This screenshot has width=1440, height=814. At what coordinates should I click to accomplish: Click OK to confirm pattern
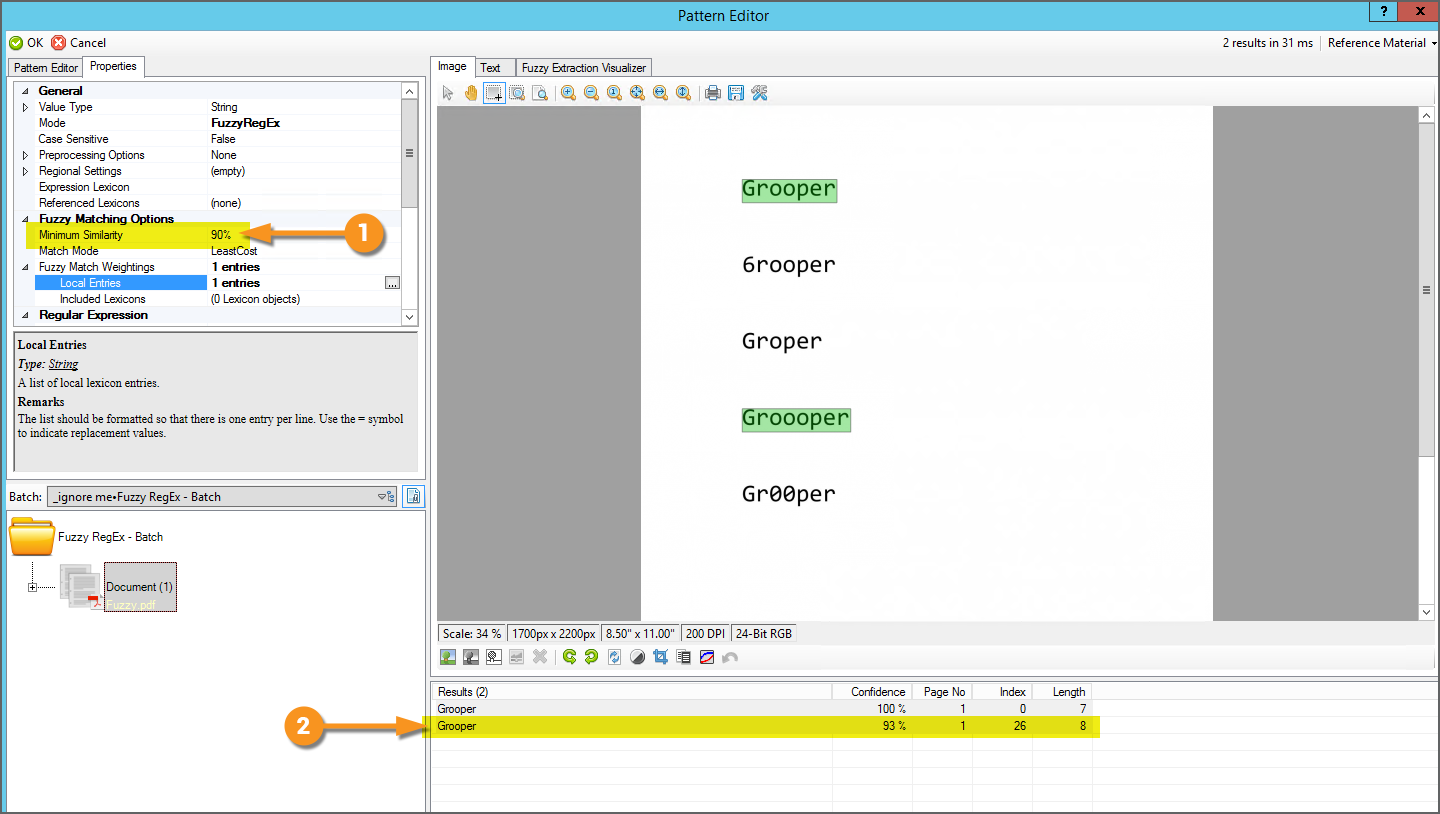point(27,43)
